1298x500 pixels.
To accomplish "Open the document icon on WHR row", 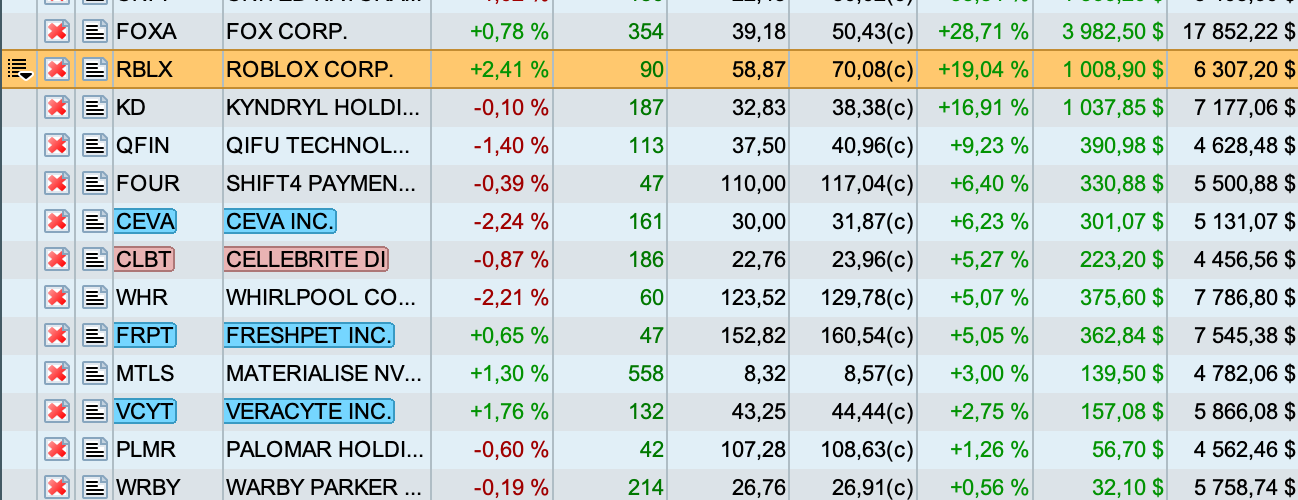I will click(x=94, y=298).
